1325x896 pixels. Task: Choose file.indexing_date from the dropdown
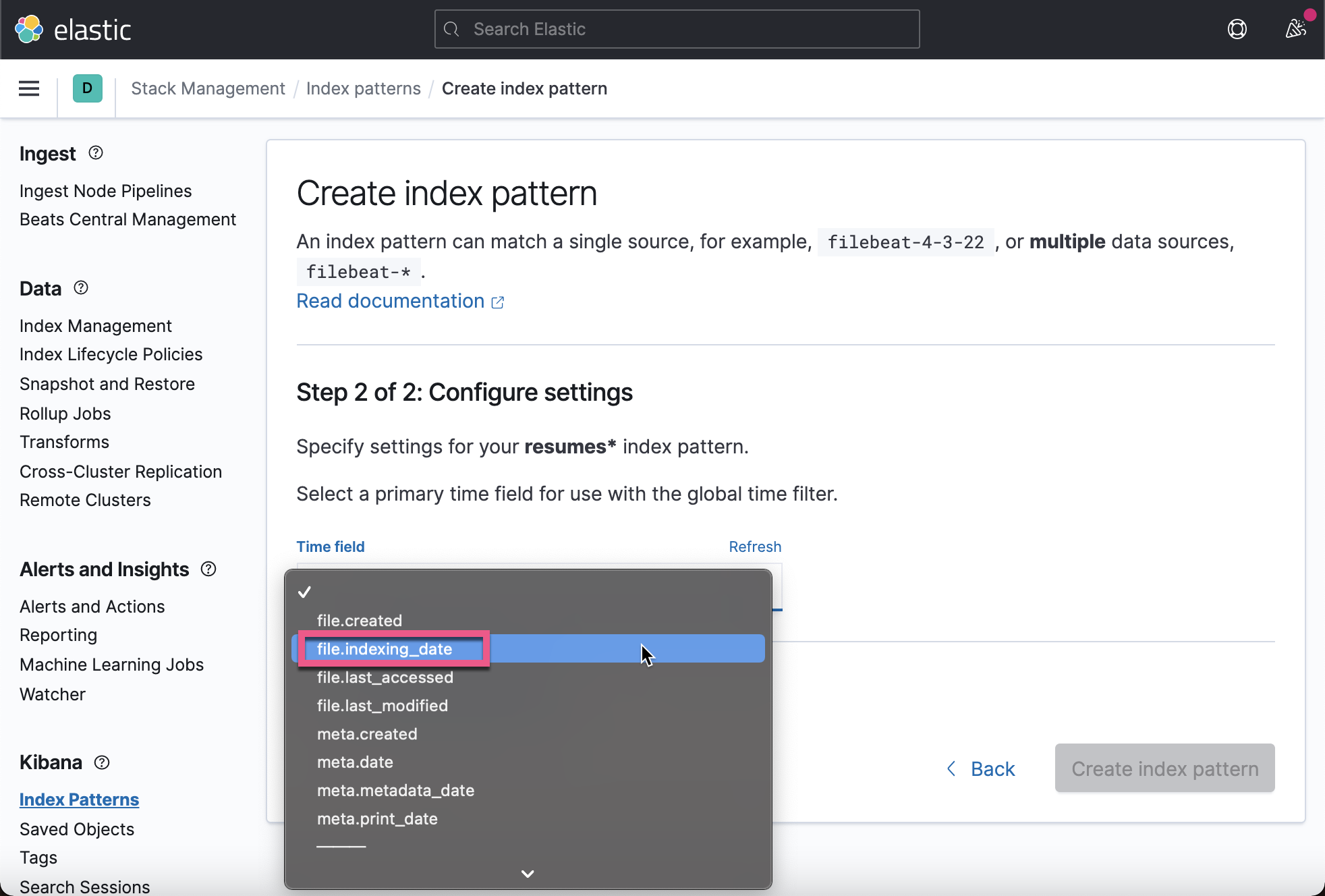point(385,649)
